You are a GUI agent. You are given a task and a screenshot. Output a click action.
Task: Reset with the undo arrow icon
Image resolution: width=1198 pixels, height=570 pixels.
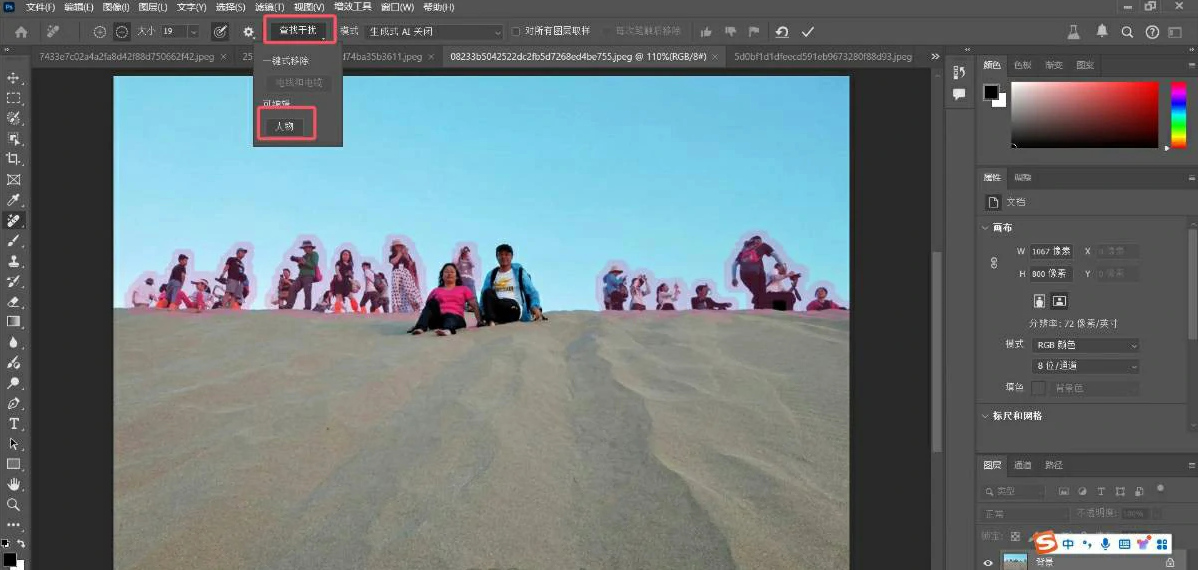click(x=782, y=31)
